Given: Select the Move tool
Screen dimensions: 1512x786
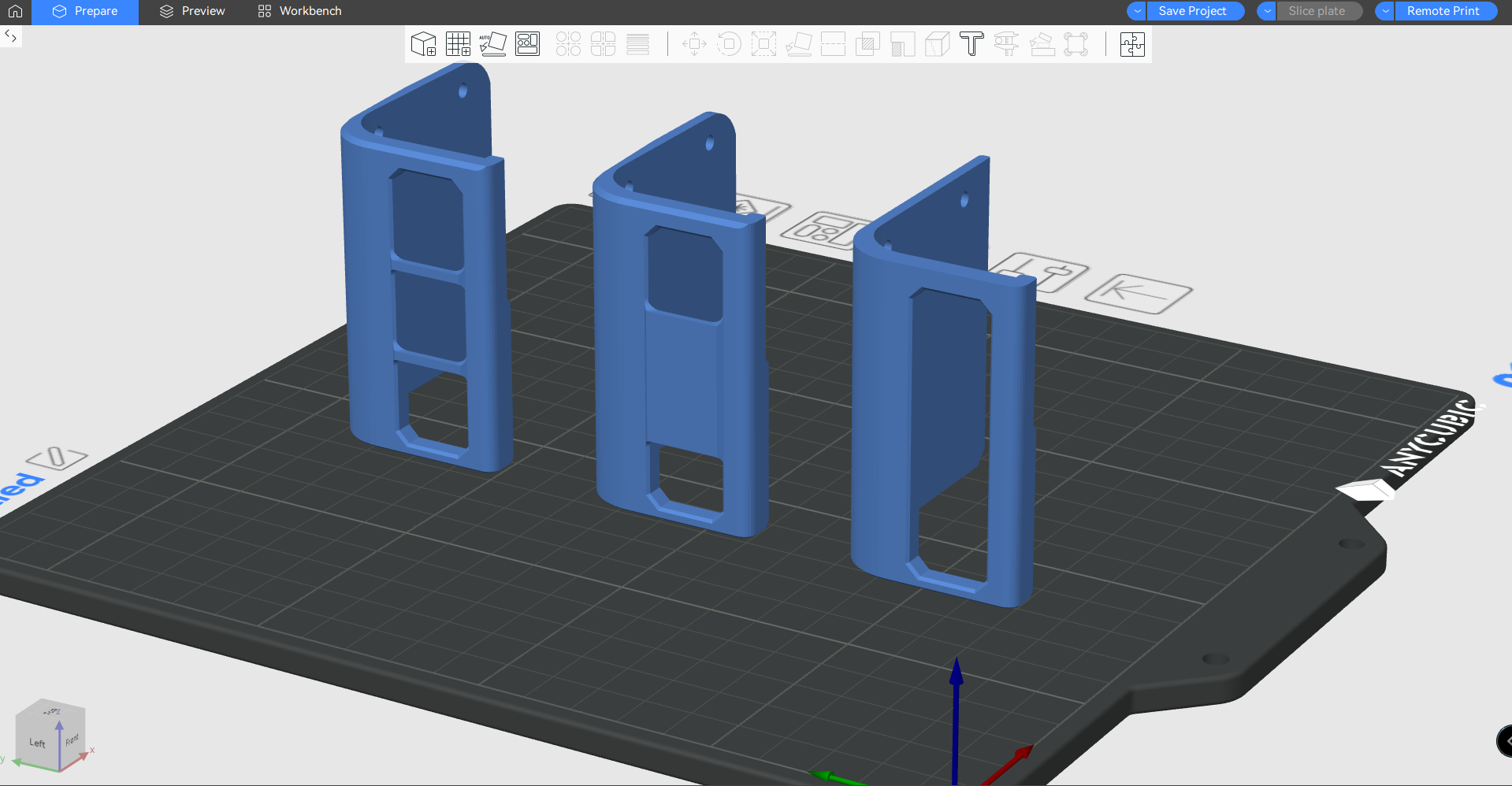Looking at the screenshot, I should click(x=694, y=44).
